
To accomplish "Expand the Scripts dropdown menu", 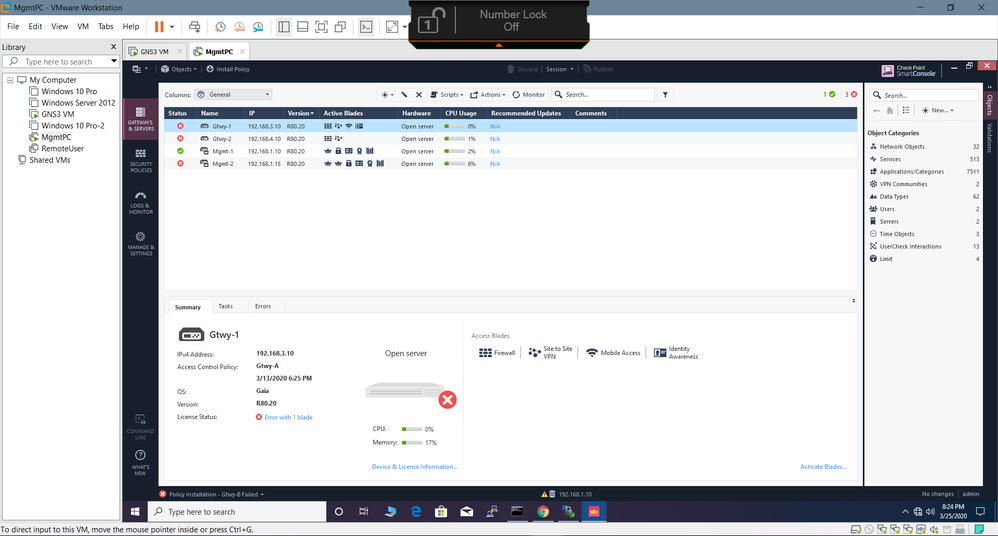I will pyautogui.click(x=446, y=95).
